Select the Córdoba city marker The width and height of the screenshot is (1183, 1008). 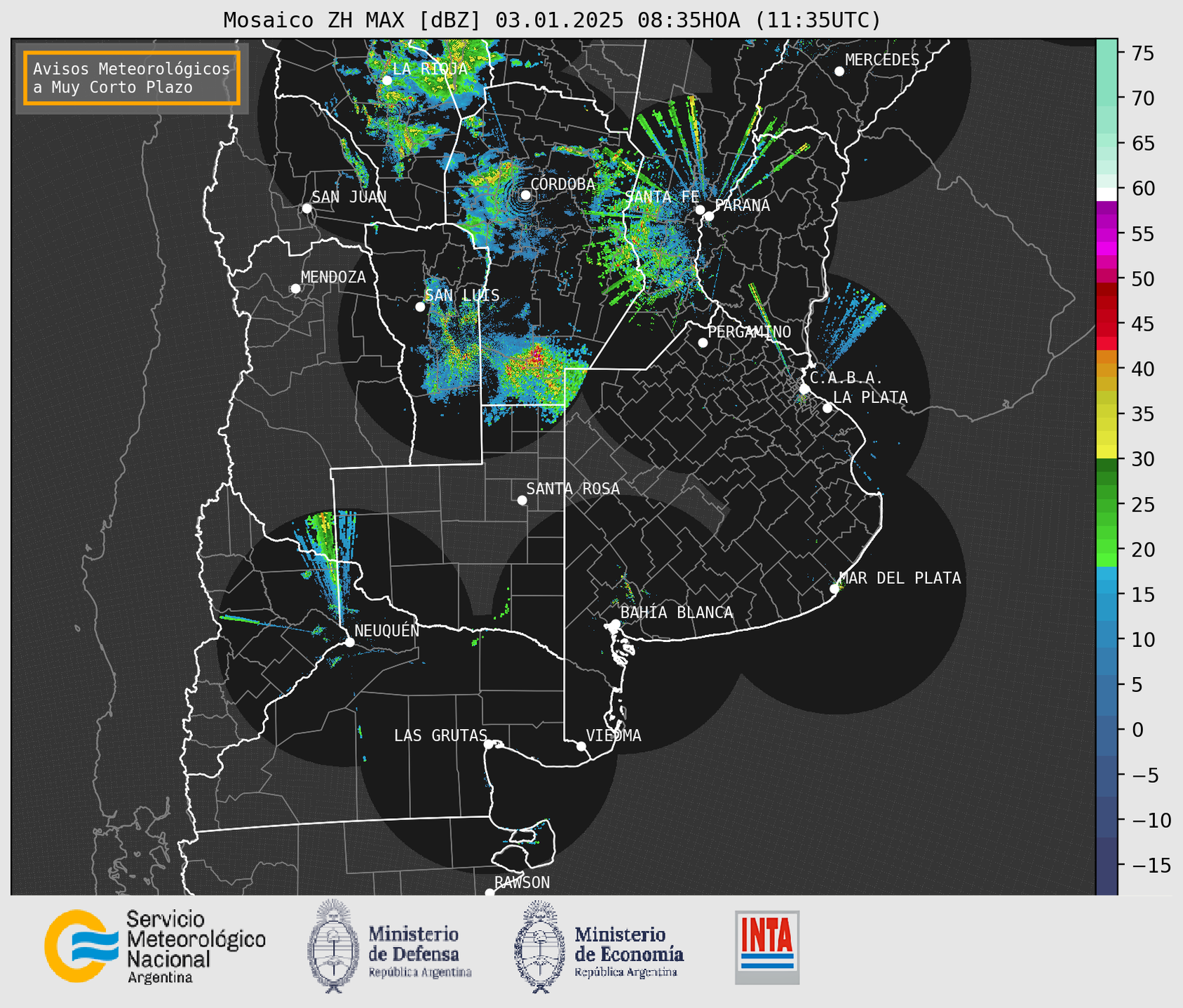(525, 195)
